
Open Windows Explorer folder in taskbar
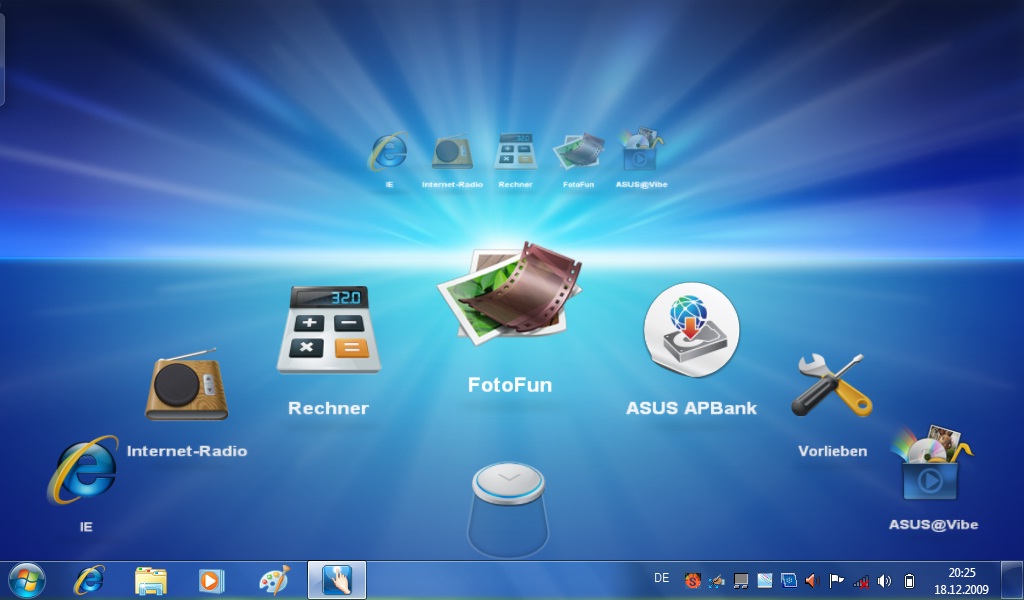[x=151, y=580]
